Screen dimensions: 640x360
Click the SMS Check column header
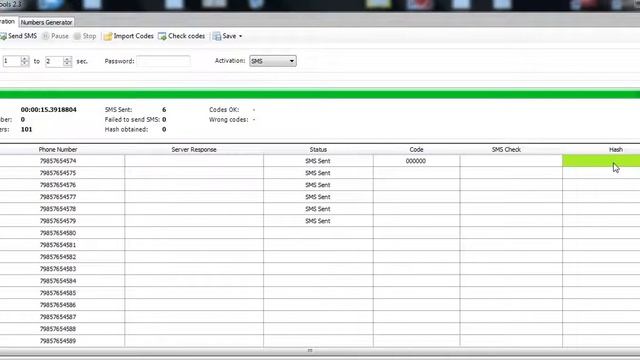pos(506,150)
